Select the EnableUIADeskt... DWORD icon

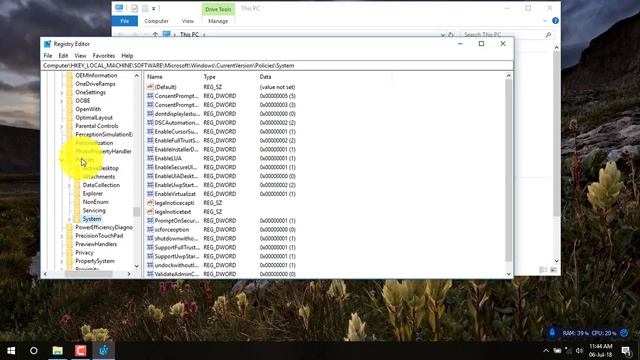coord(150,176)
